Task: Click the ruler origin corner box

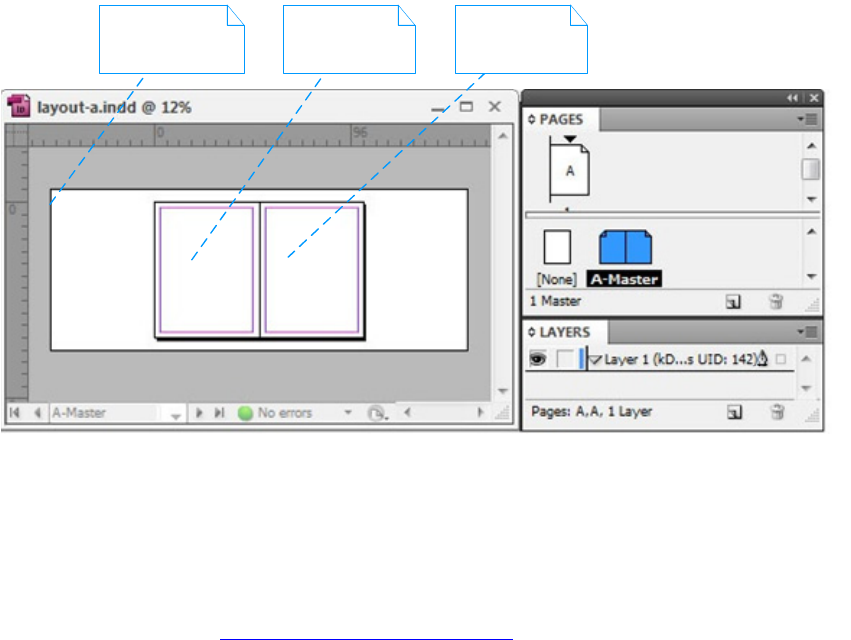Action: 16,135
